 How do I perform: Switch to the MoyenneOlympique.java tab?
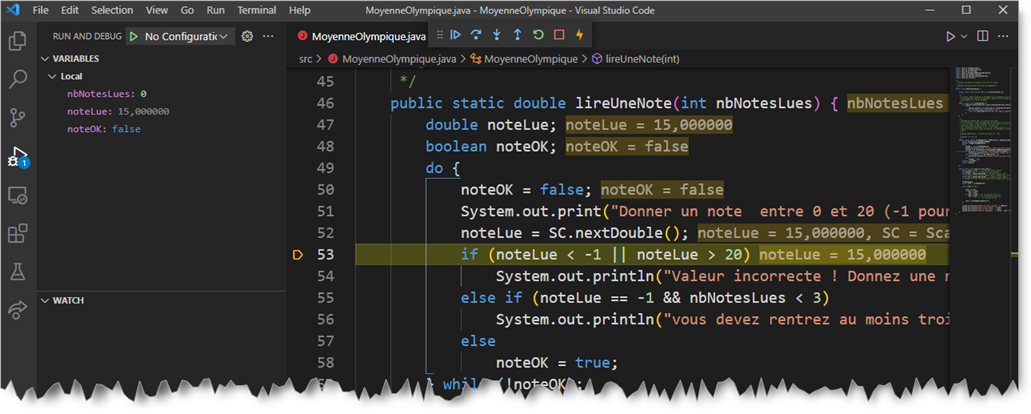[368, 36]
